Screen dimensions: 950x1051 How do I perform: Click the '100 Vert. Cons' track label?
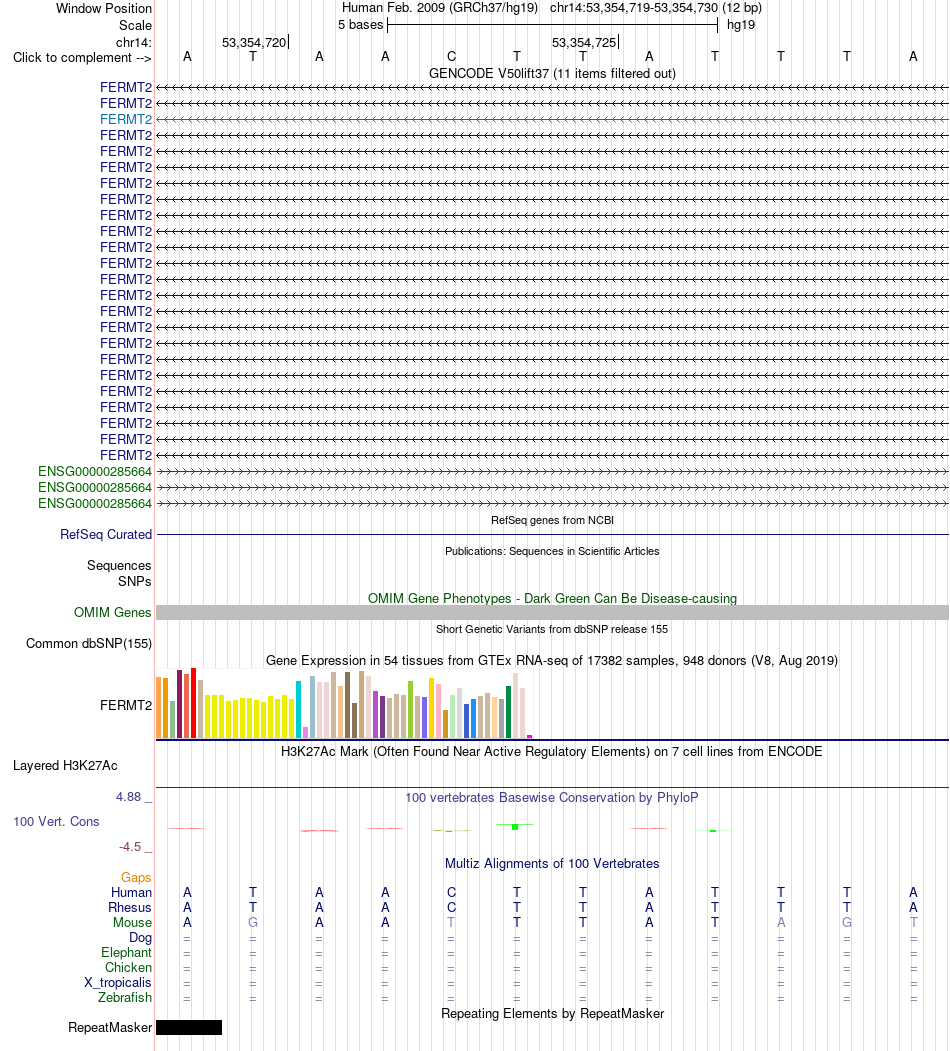[x=56, y=821]
